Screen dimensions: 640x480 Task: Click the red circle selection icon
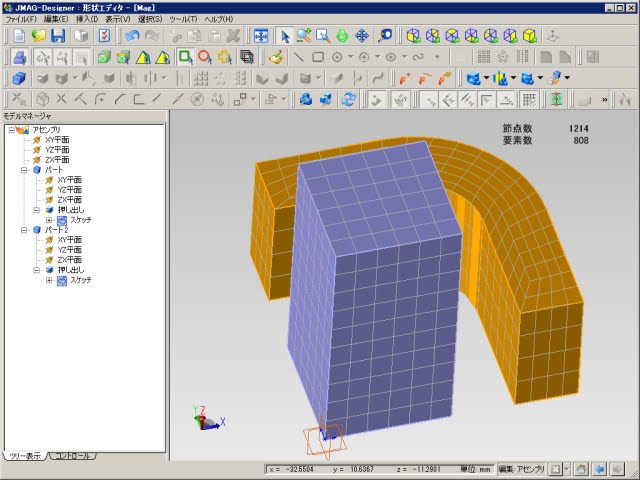(205, 56)
